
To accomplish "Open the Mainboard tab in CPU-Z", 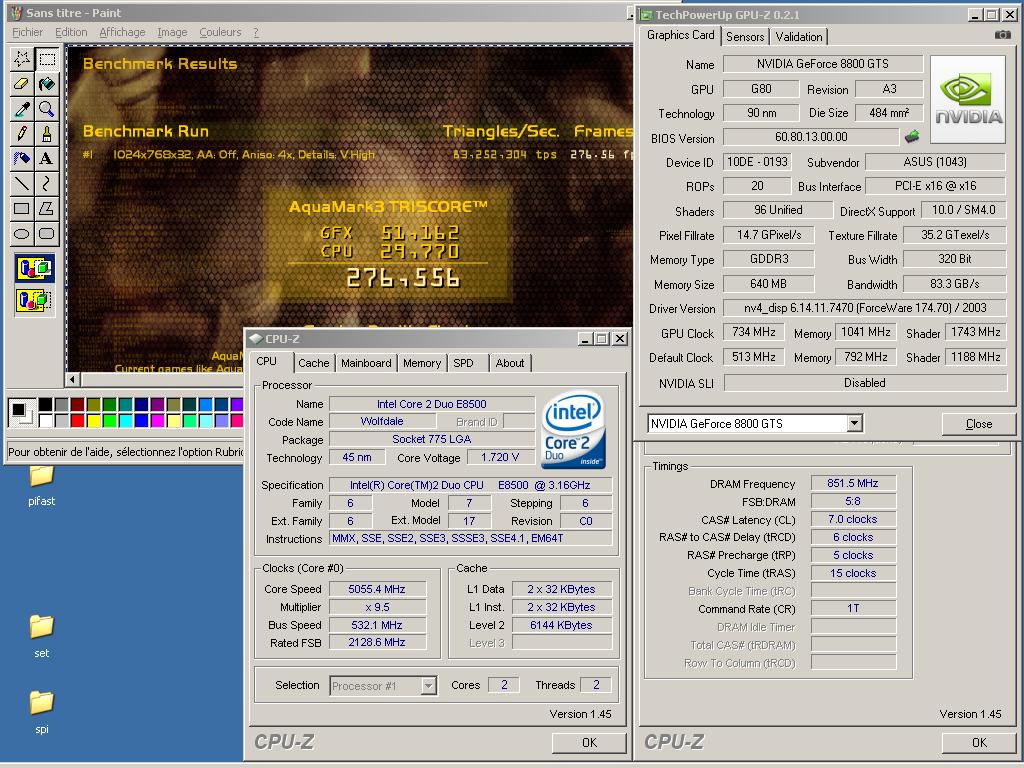I will click(x=366, y=363).
